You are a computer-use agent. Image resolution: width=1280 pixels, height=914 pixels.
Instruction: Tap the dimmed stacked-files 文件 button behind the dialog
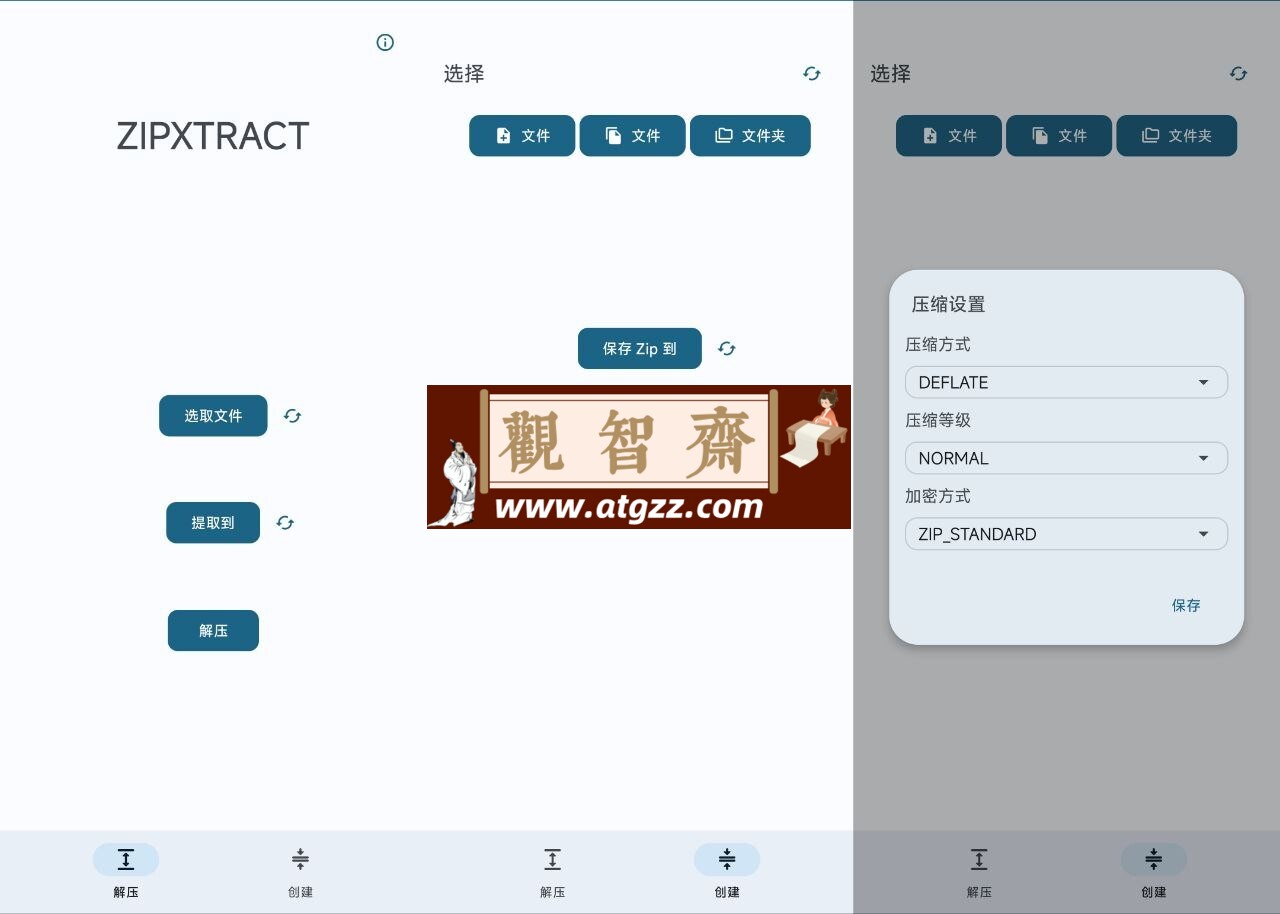coord(1059,136)
